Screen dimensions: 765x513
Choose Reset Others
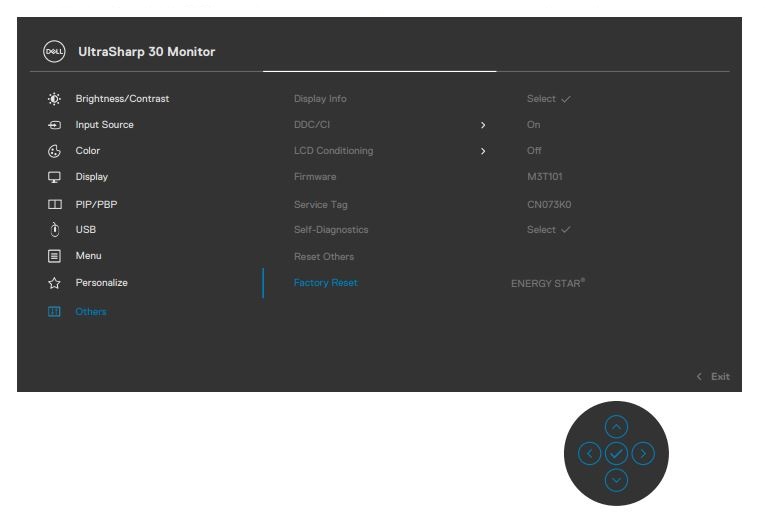(x=324, y=257)
